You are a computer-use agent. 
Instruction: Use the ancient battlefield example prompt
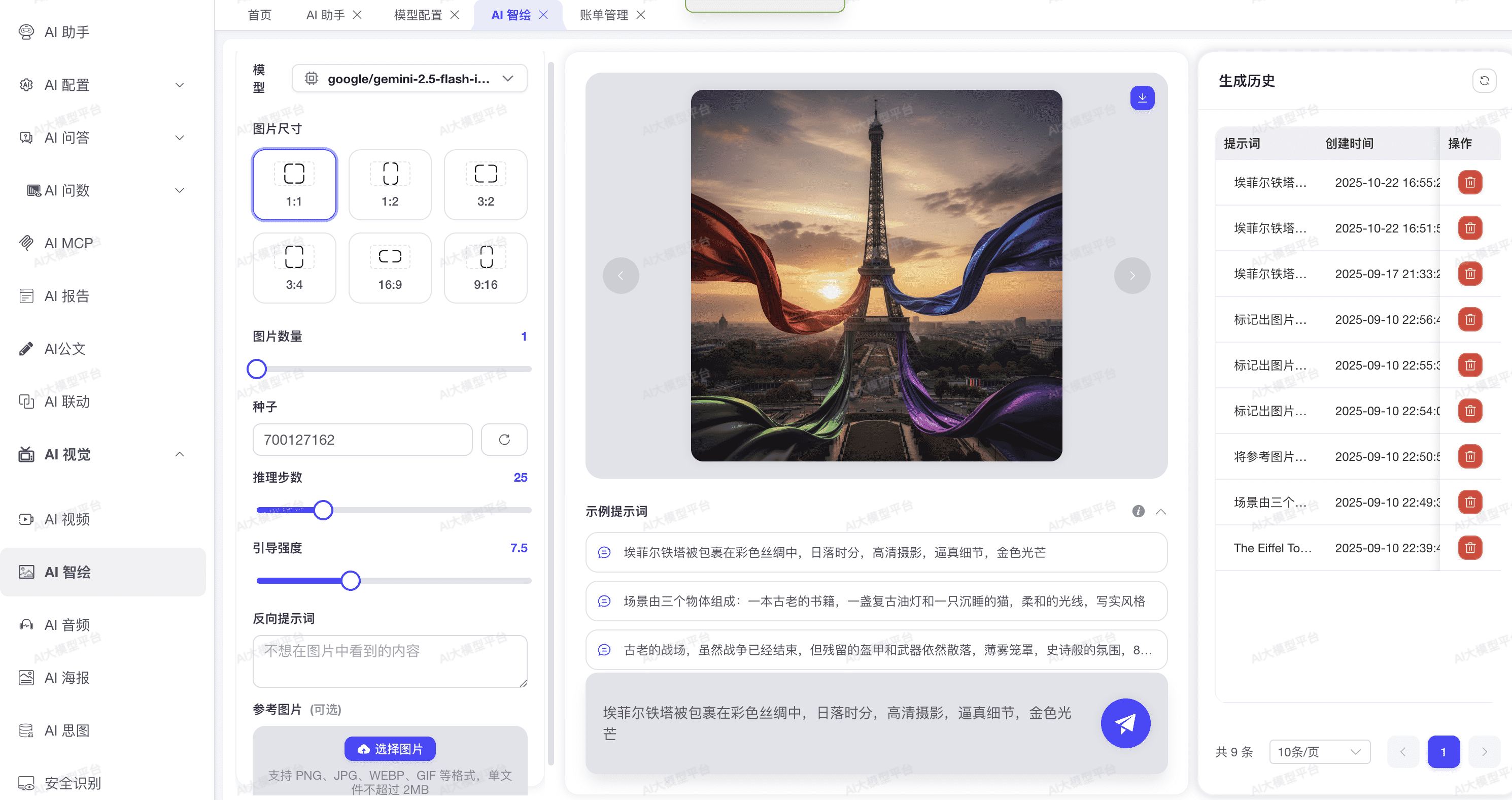876,650
